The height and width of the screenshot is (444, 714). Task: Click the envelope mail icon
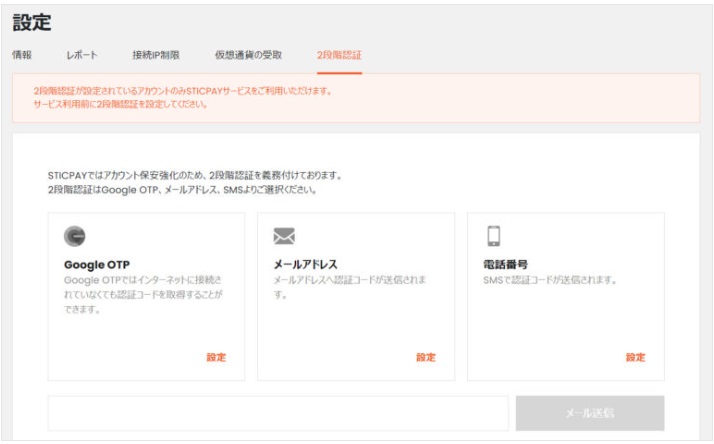point(284,236)
